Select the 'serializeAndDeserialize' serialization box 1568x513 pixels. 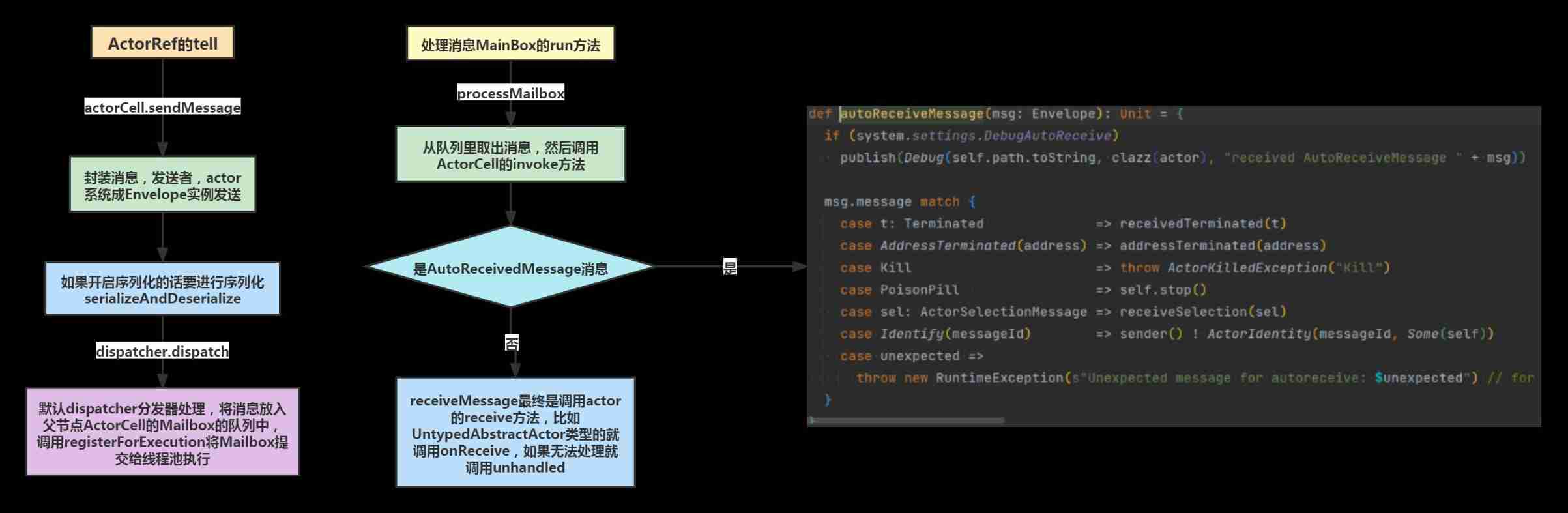(162, 289)
